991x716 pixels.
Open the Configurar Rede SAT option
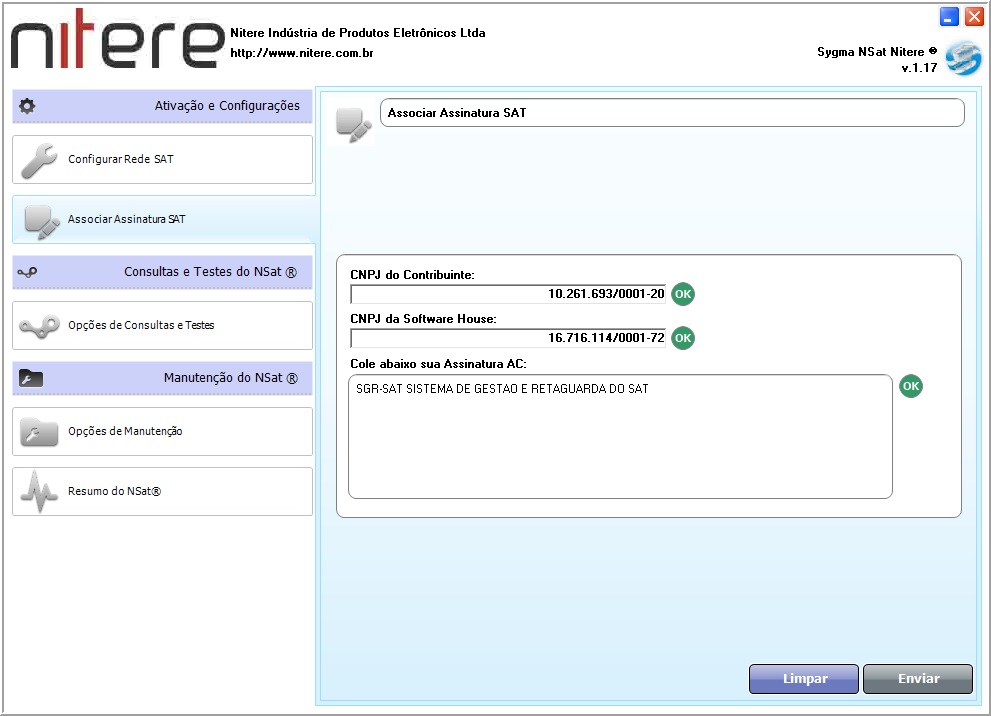point(162,160)
